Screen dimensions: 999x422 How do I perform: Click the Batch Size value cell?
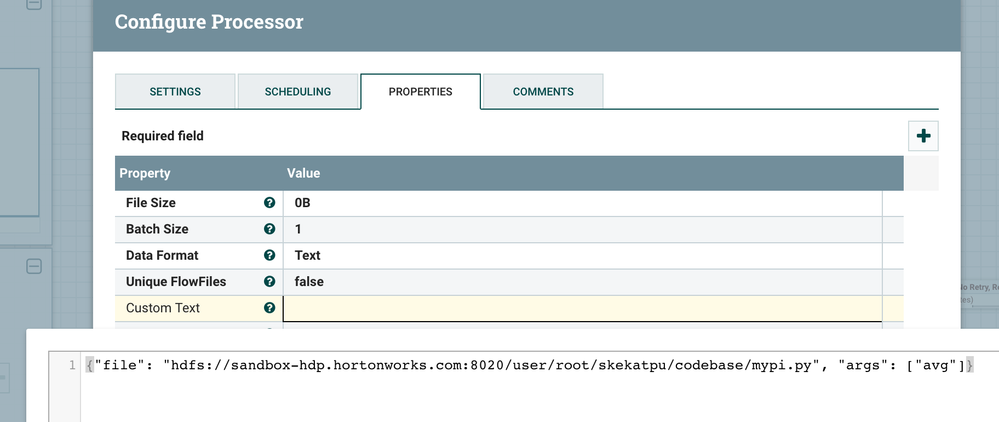[582, 229]
